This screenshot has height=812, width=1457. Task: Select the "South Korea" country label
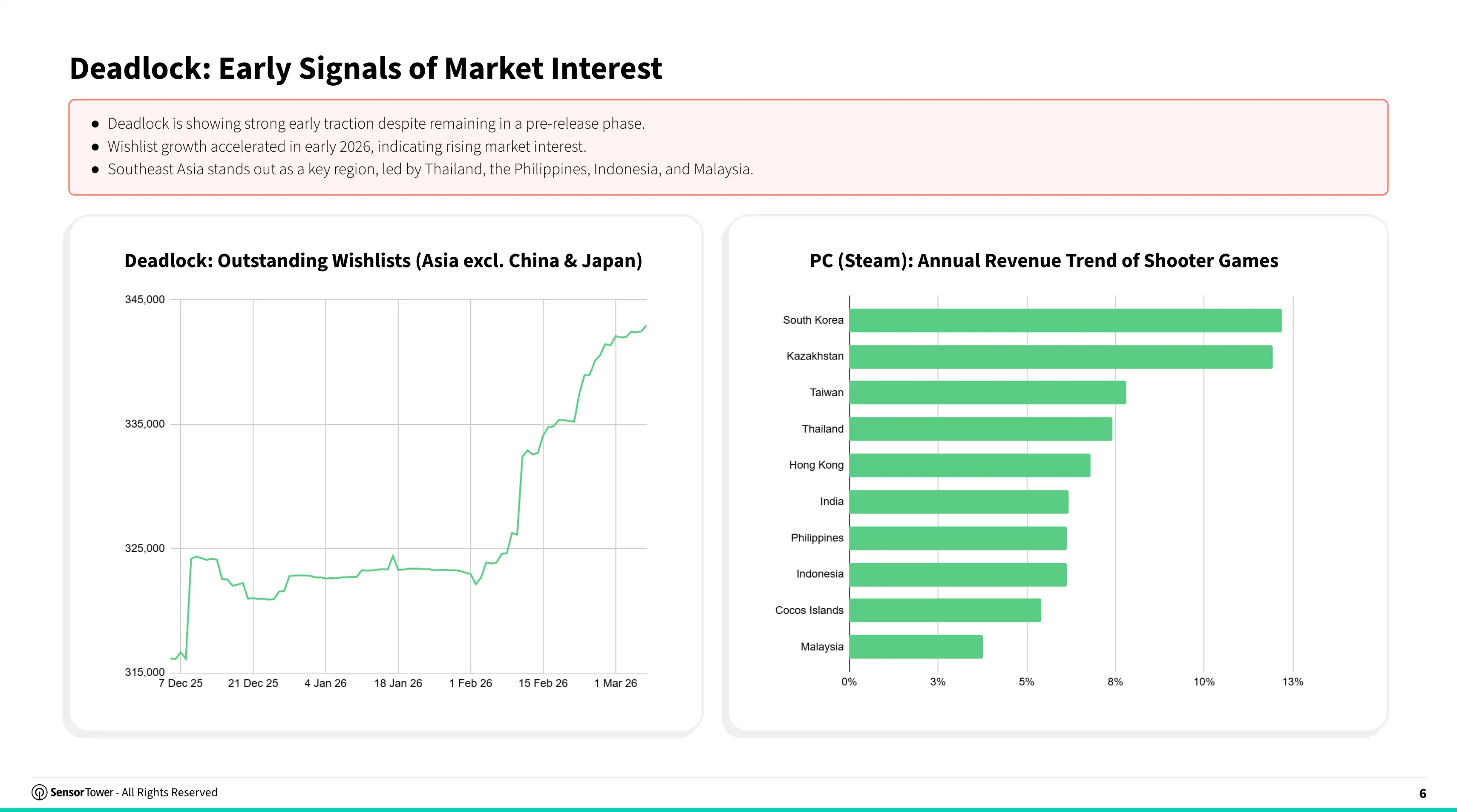pyautogui.click(x=813, y=320)
